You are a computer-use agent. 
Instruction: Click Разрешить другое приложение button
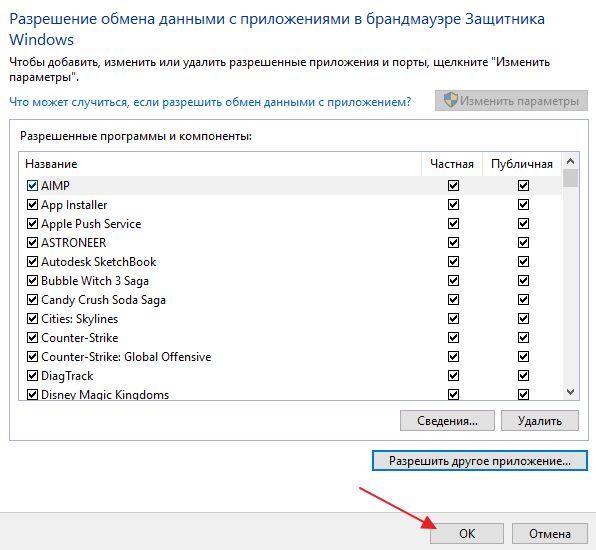coord(480,461)
